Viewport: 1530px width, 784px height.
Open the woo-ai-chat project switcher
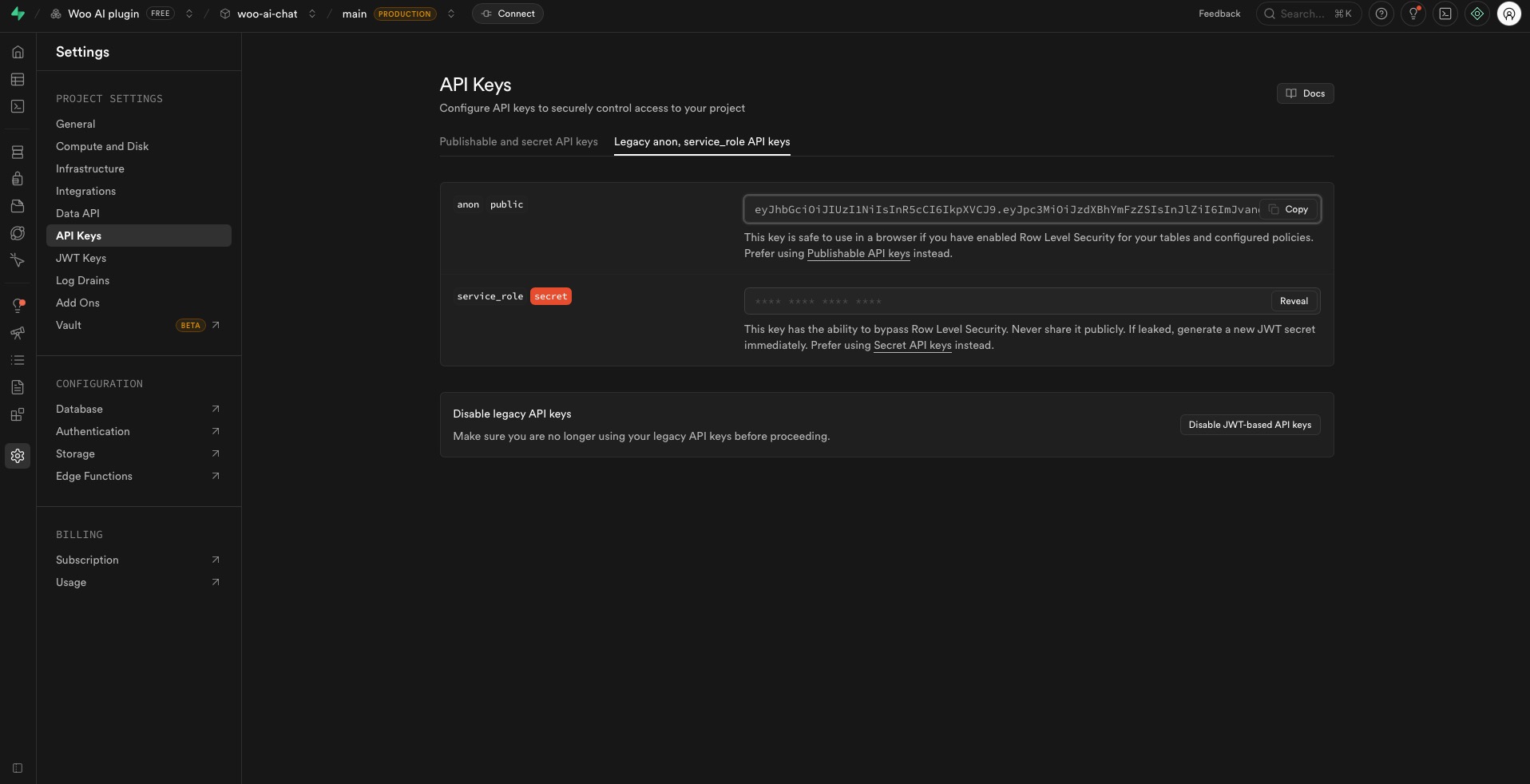[313, 14]
